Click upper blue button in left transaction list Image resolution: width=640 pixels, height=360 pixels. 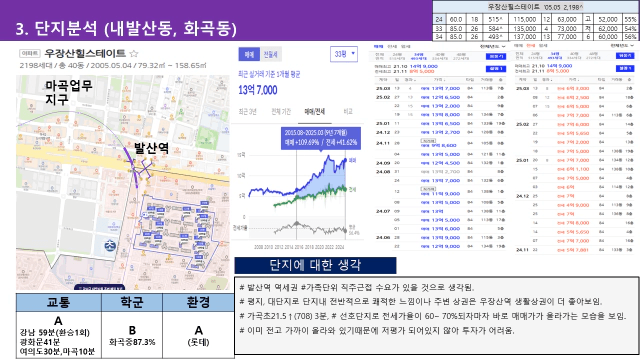[x=496, y=56]
